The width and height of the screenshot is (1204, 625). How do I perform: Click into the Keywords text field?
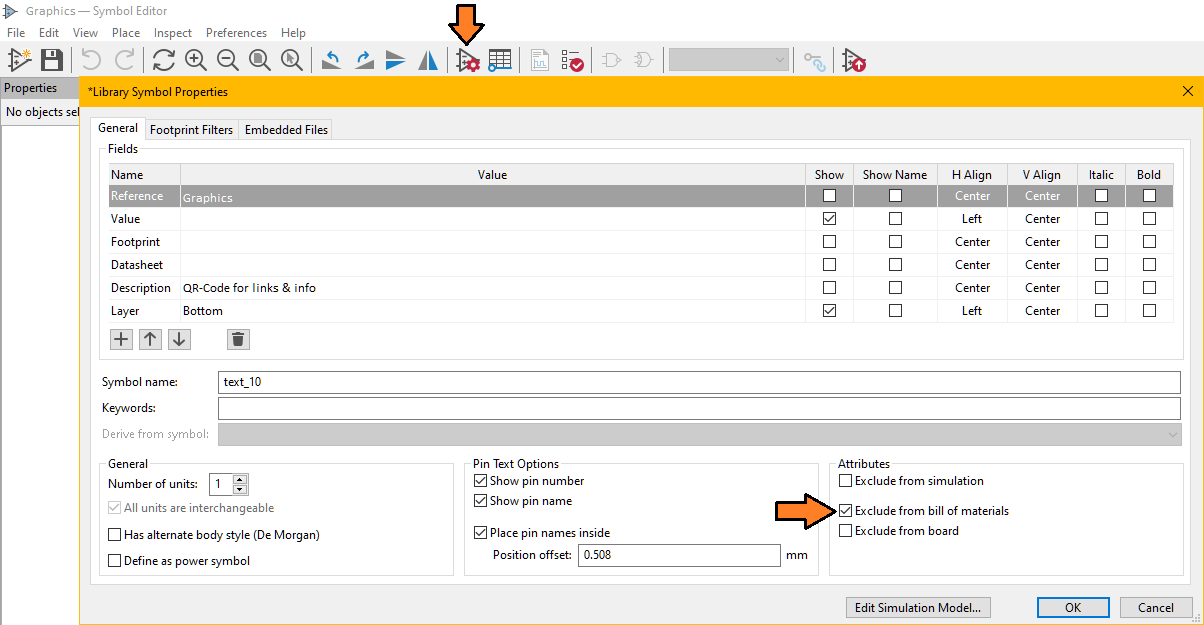698,408
